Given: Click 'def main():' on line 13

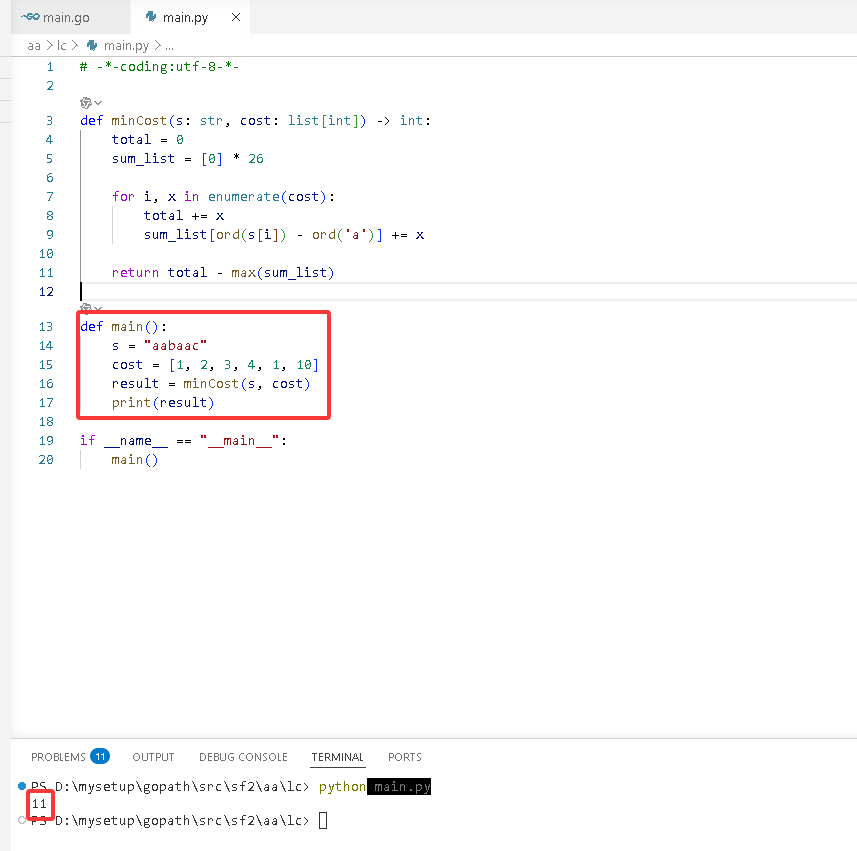Looking at the screenshot, I should tap(124, 327).
